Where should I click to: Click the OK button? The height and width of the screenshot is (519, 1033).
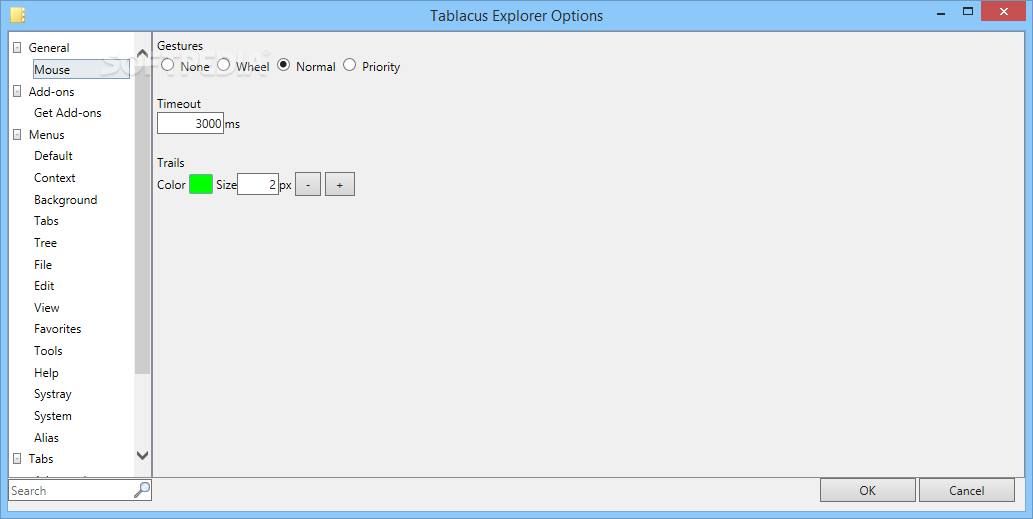(868, 490)
